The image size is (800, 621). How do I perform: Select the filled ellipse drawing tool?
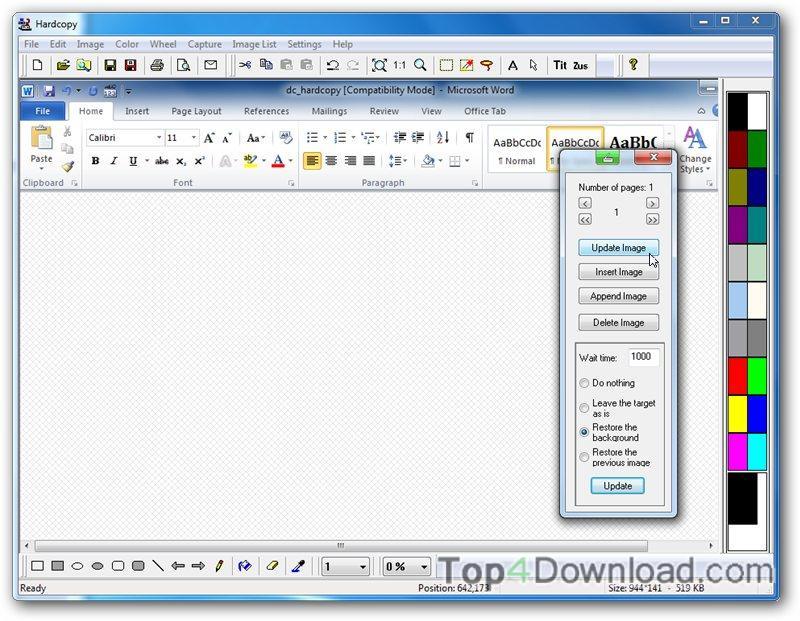click(97, 567)
